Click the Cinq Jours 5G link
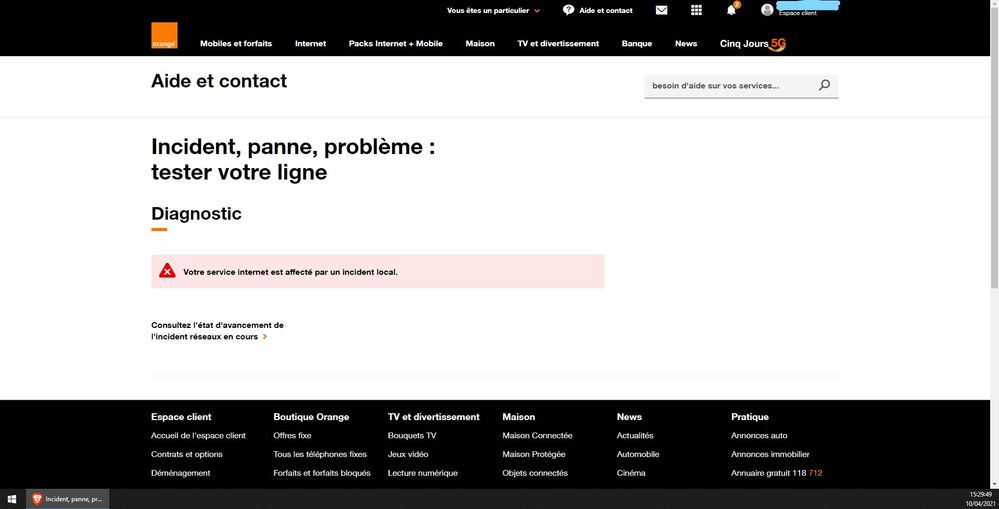 click(753, 43)
